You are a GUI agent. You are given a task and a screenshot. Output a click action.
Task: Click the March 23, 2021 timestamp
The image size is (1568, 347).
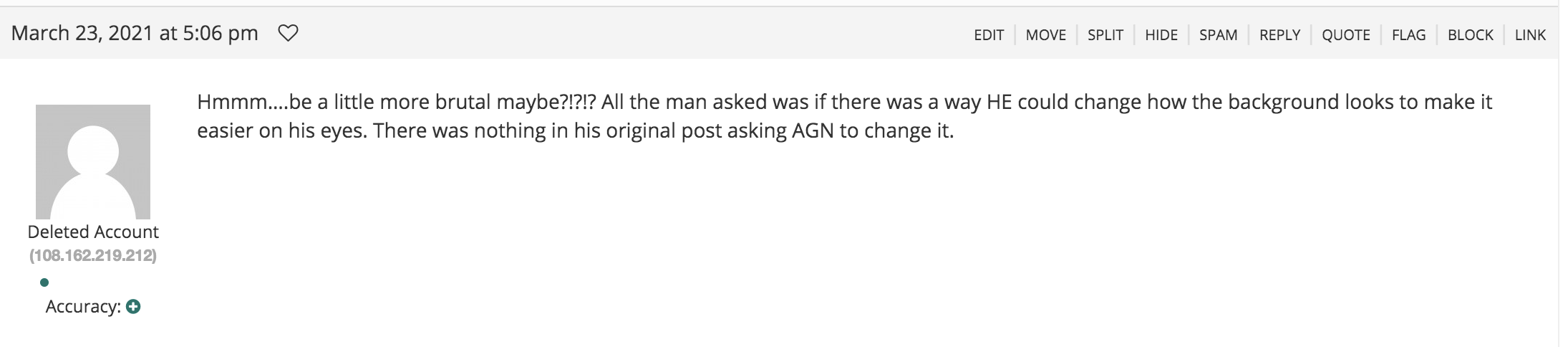(x=135, y=33)
